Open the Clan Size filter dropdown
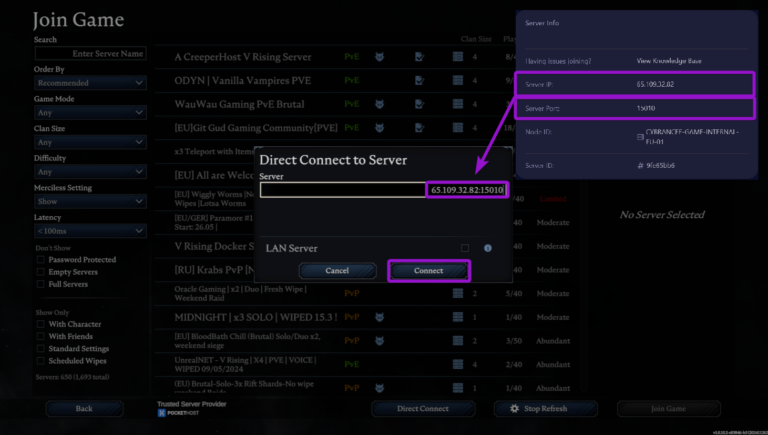This screenshot has width=768, height=435. (90, 142)
